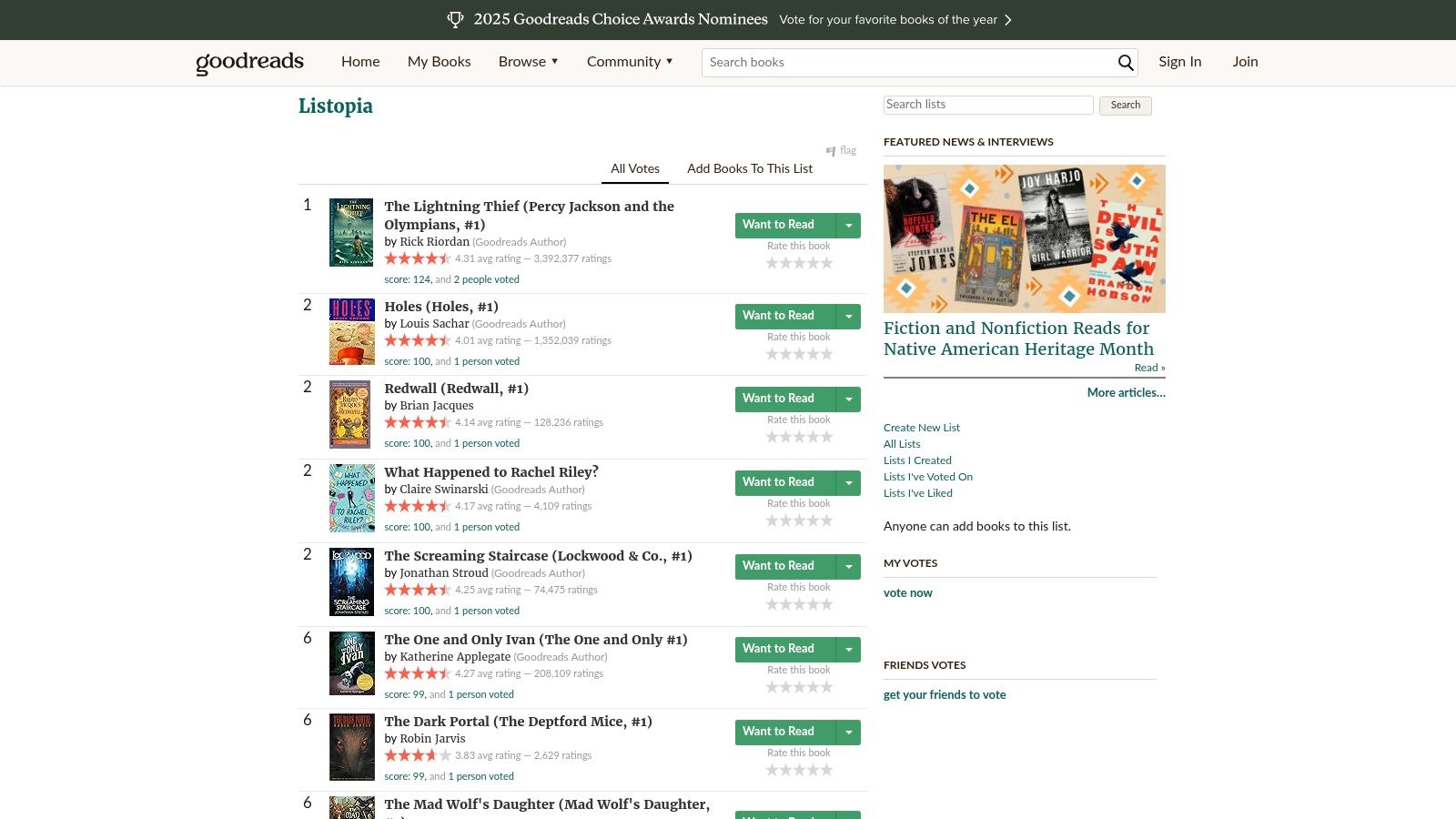
Task: Open Fiction and Nonfiction Reads article title
Action: 1018,339
